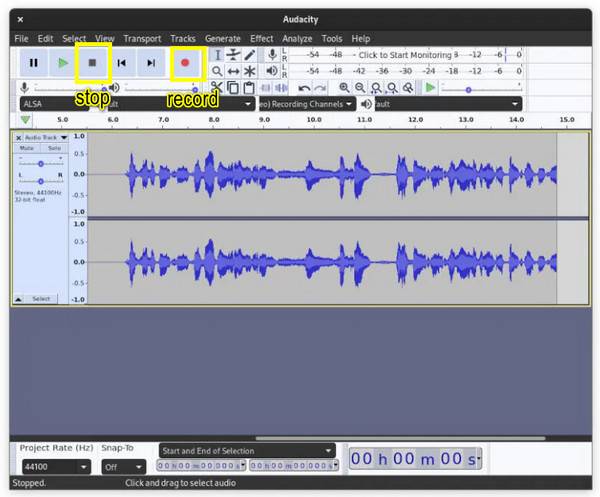The height and width of the screenshot is (497, 600).
Task: Adjust the track pan L/R slider
Action: [41, 181]
